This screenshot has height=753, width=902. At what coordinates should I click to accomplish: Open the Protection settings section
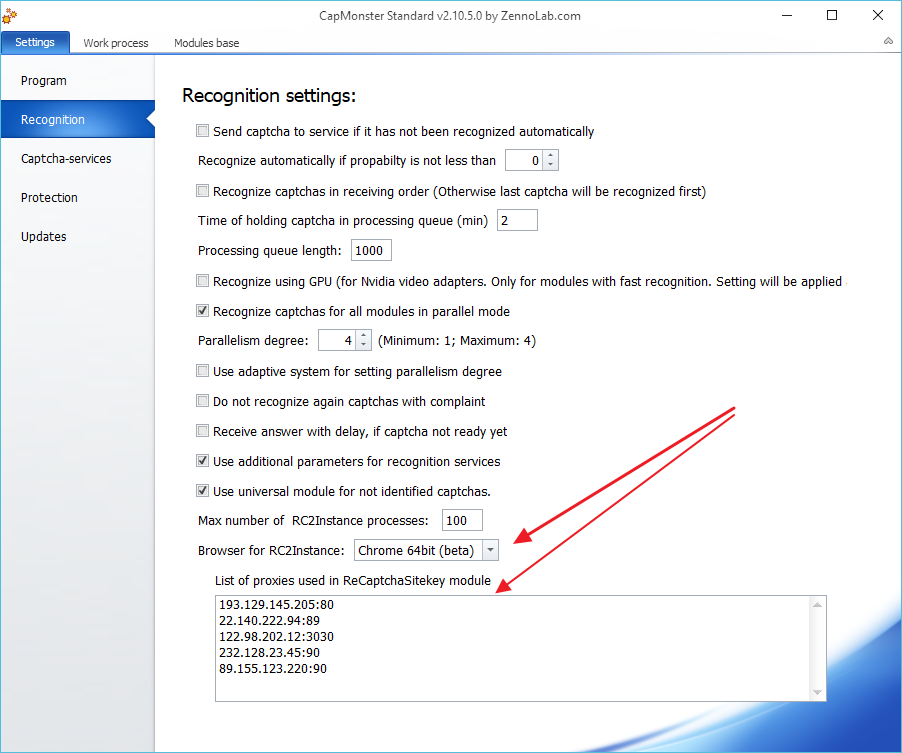point(78,197)
